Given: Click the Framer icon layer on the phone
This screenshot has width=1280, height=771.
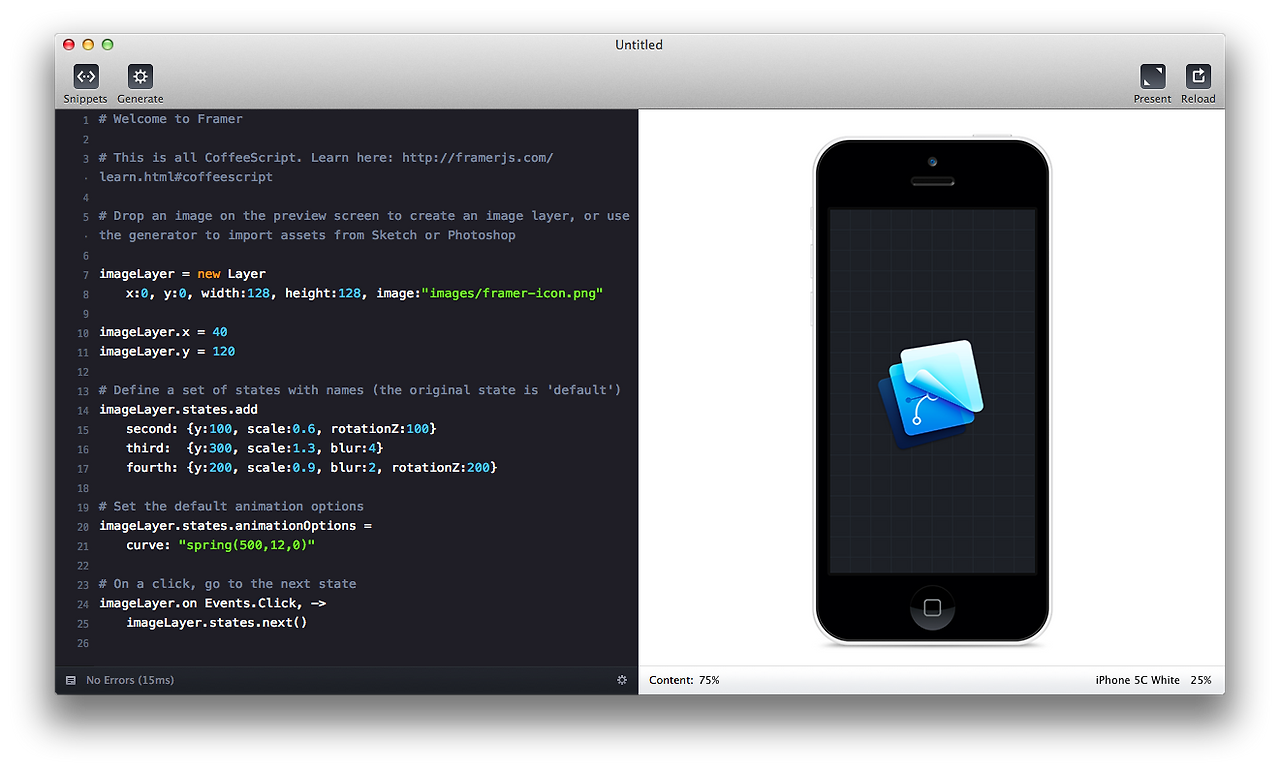Looking at the screenshot, I should [932, 393].
